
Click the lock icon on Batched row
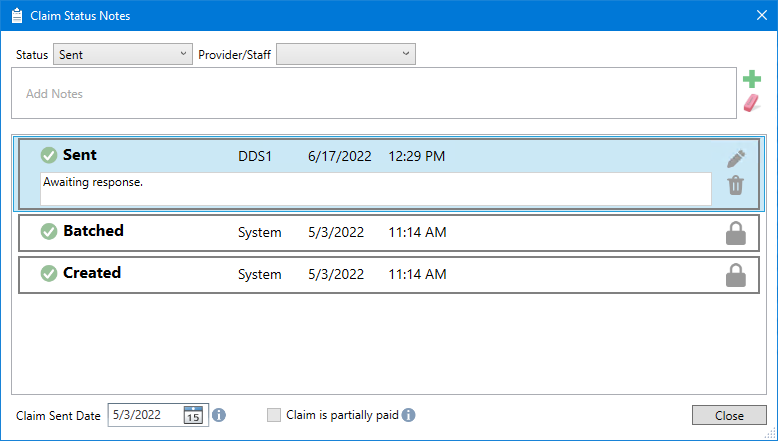736,233
